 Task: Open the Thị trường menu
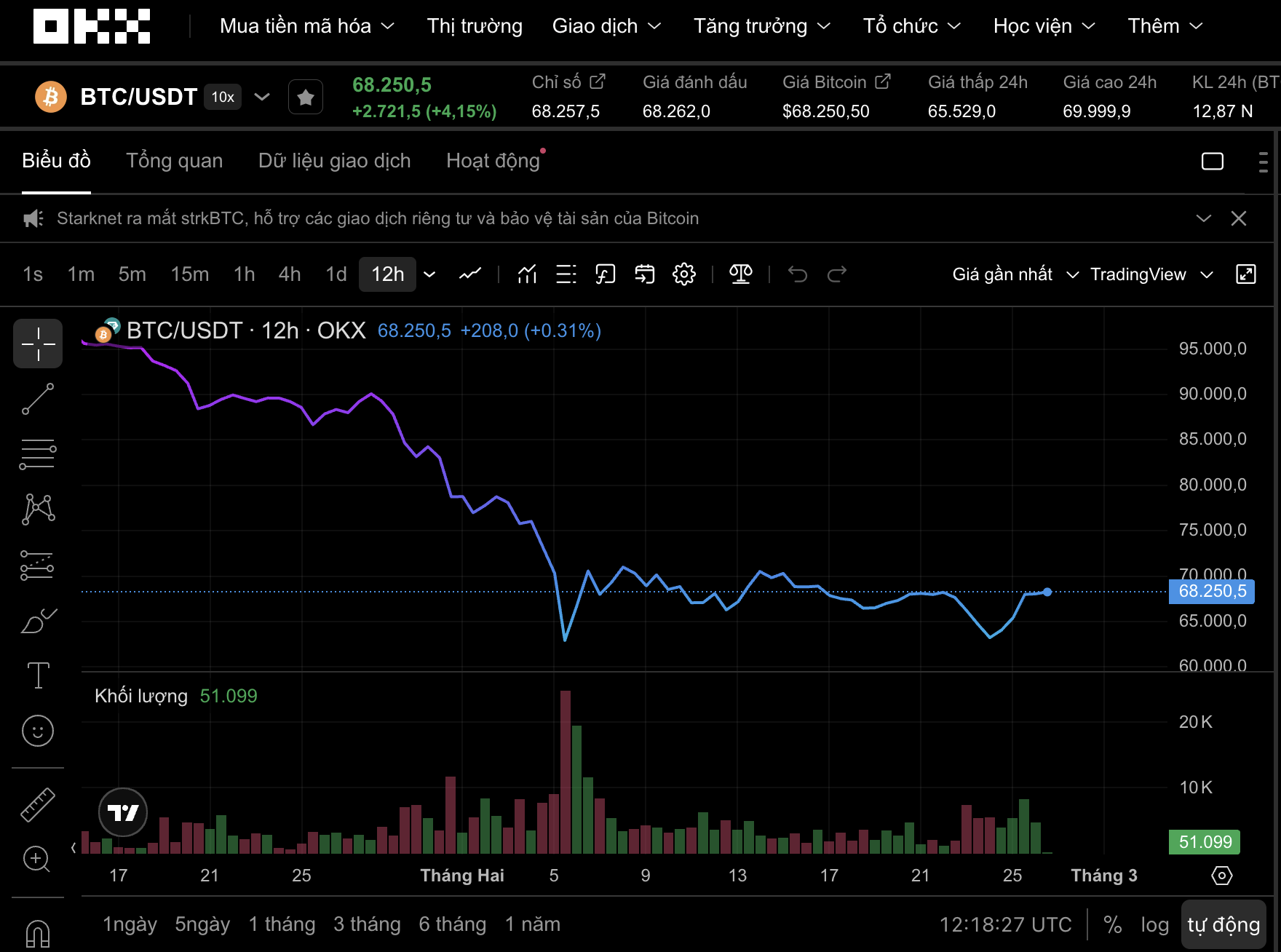coord(475,26)
